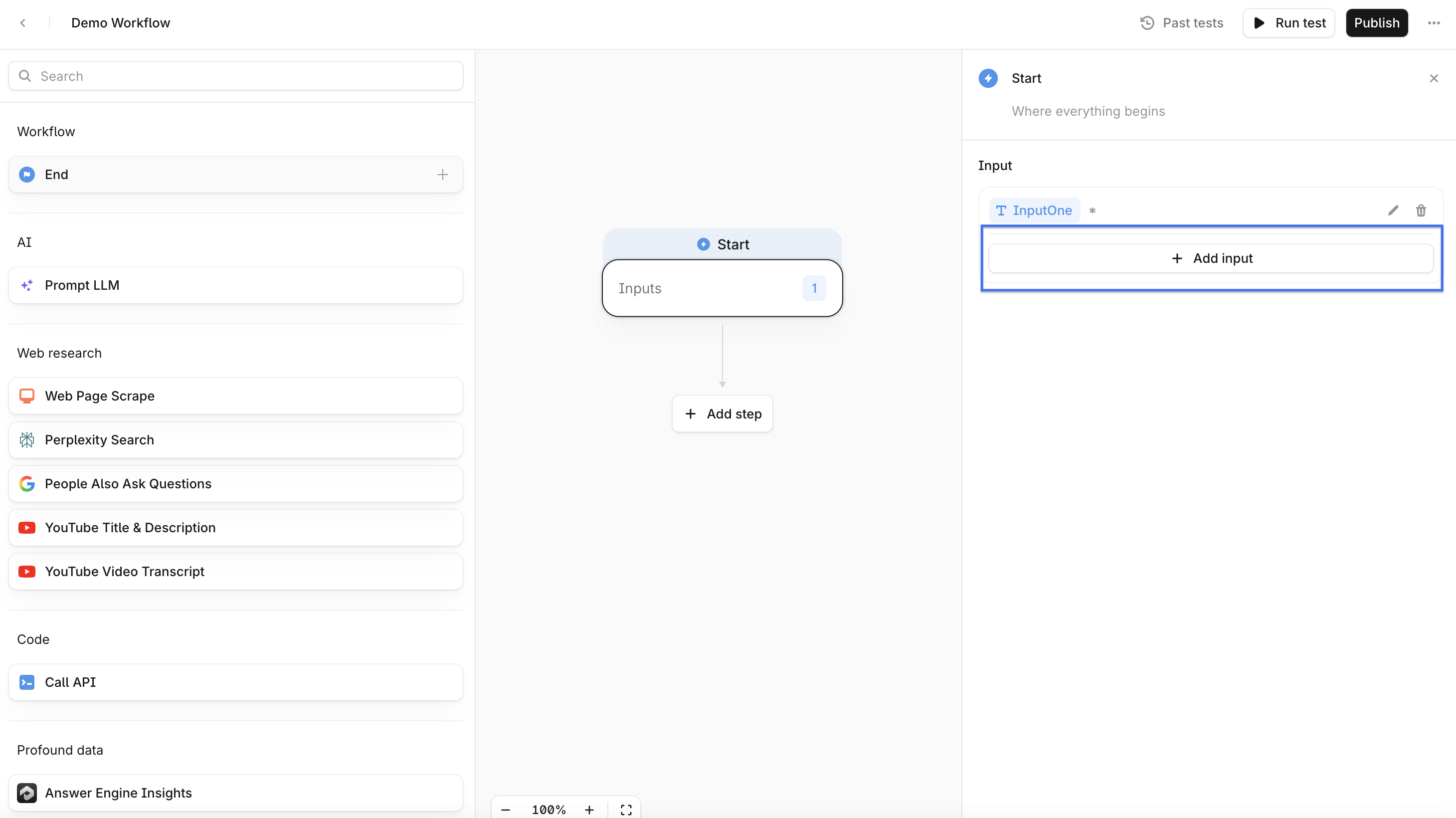Focus the Search steps field
1456x818 pixels.
point(236,76)
